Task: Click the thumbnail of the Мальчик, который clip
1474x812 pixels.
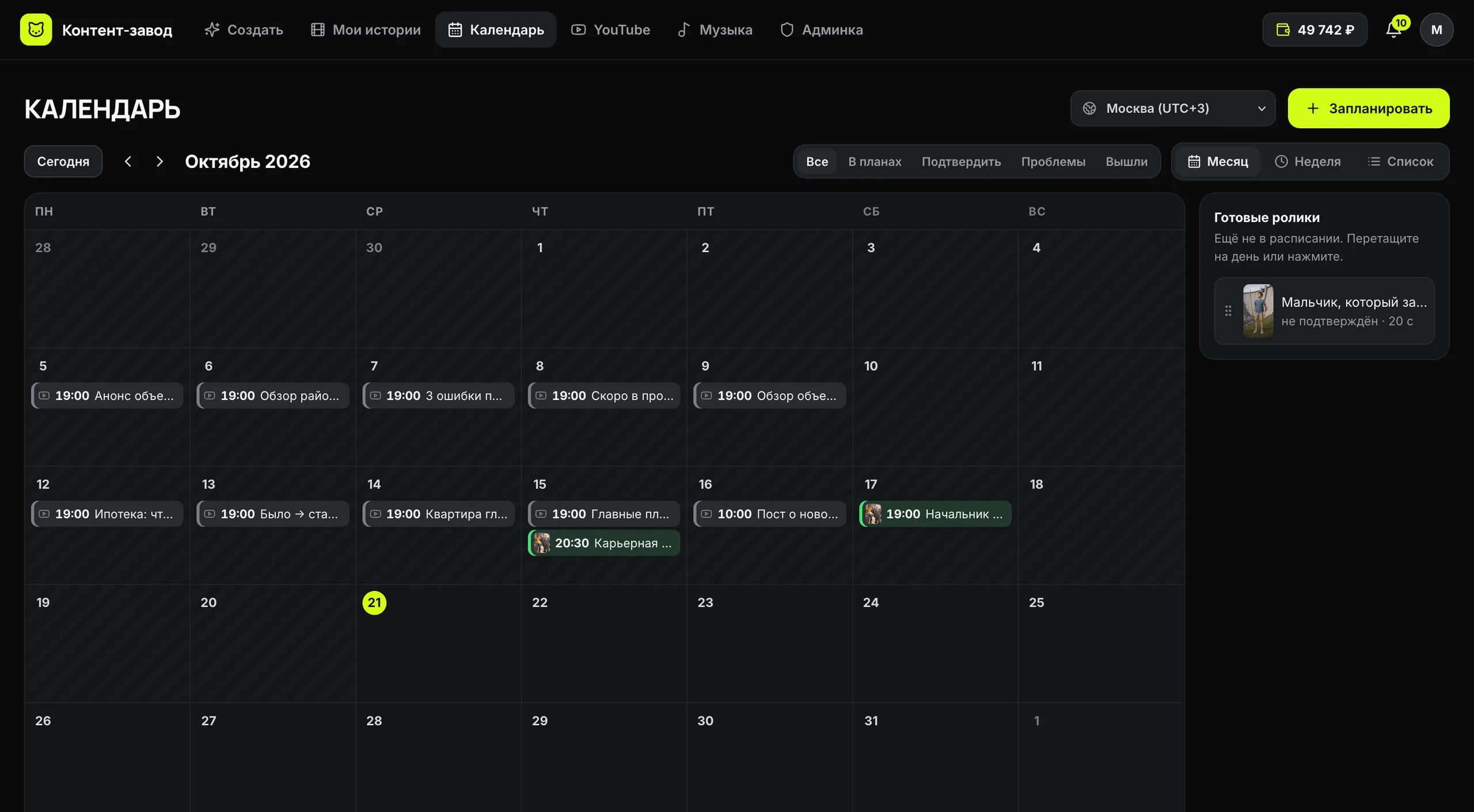Action: click(x=1258, y=311)
